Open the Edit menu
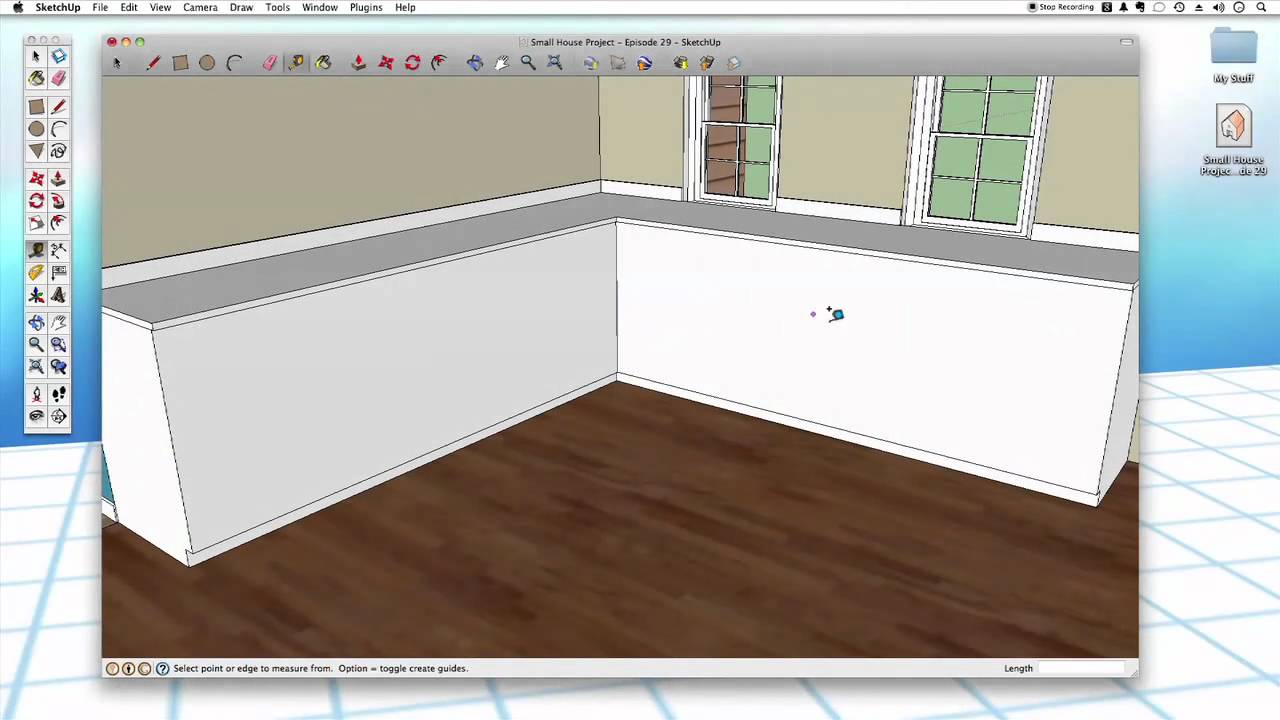The width and height of the screenshot is (1280, 720). pos(129,7)
